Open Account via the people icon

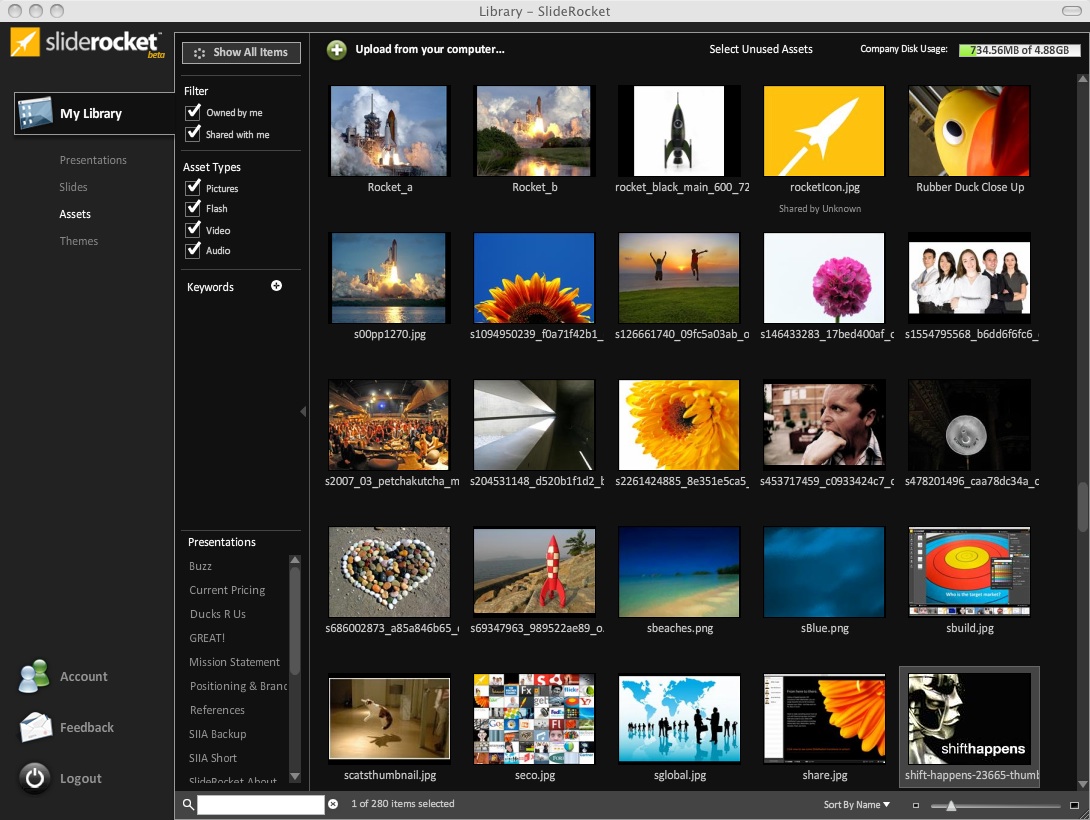[35, 677]
